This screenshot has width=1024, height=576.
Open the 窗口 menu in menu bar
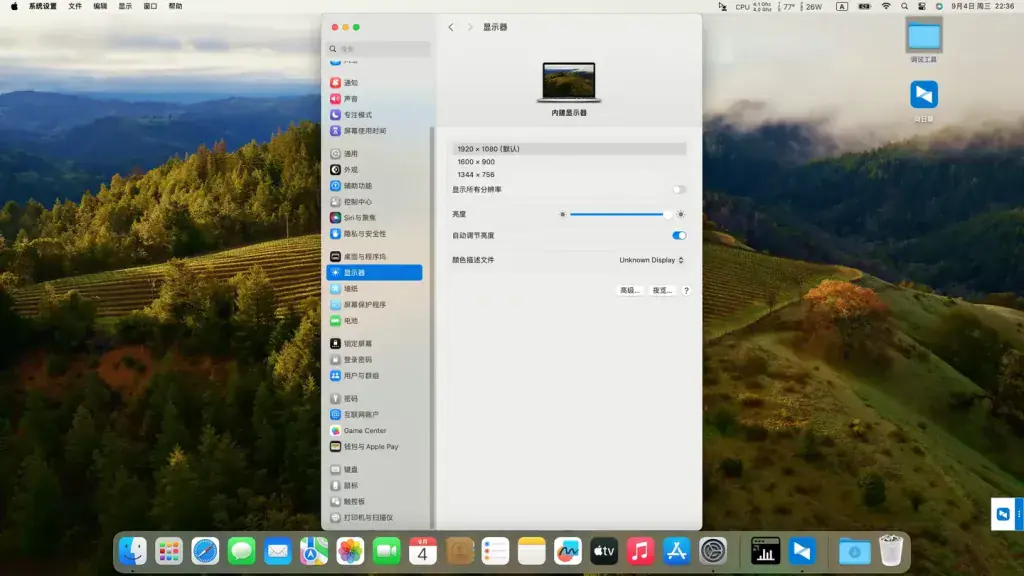pos(150,6)
